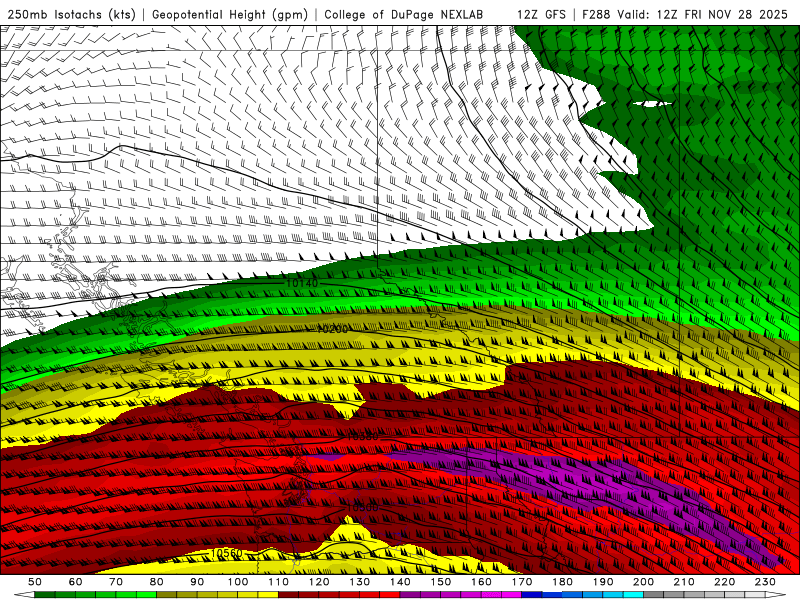Click the 10560 height contour label

(226, 553)
